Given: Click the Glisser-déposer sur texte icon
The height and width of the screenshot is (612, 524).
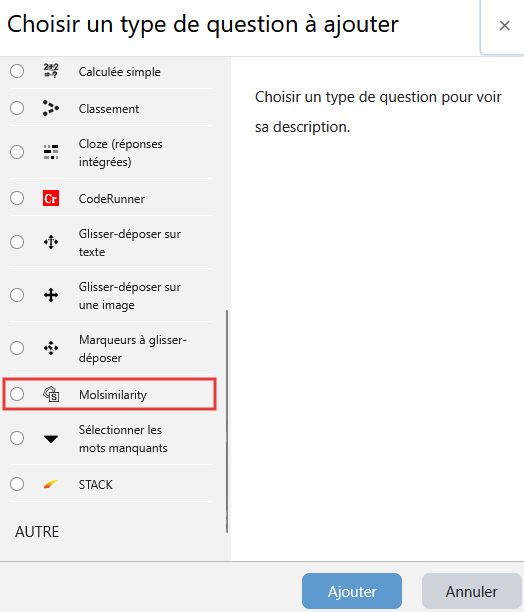Looking at the screenshot, I should [x=51, y=242].
